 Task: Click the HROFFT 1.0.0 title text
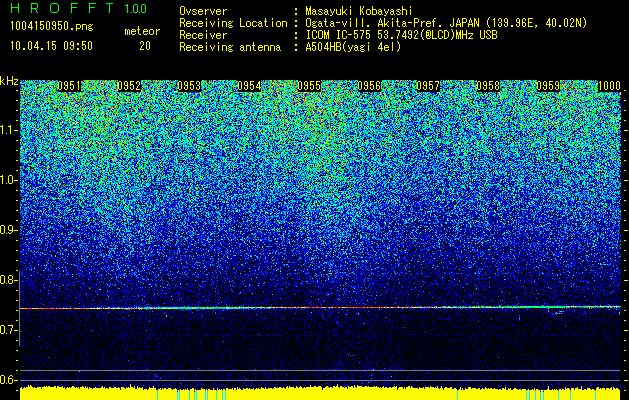pyautogui.click(x=79, y=8)
